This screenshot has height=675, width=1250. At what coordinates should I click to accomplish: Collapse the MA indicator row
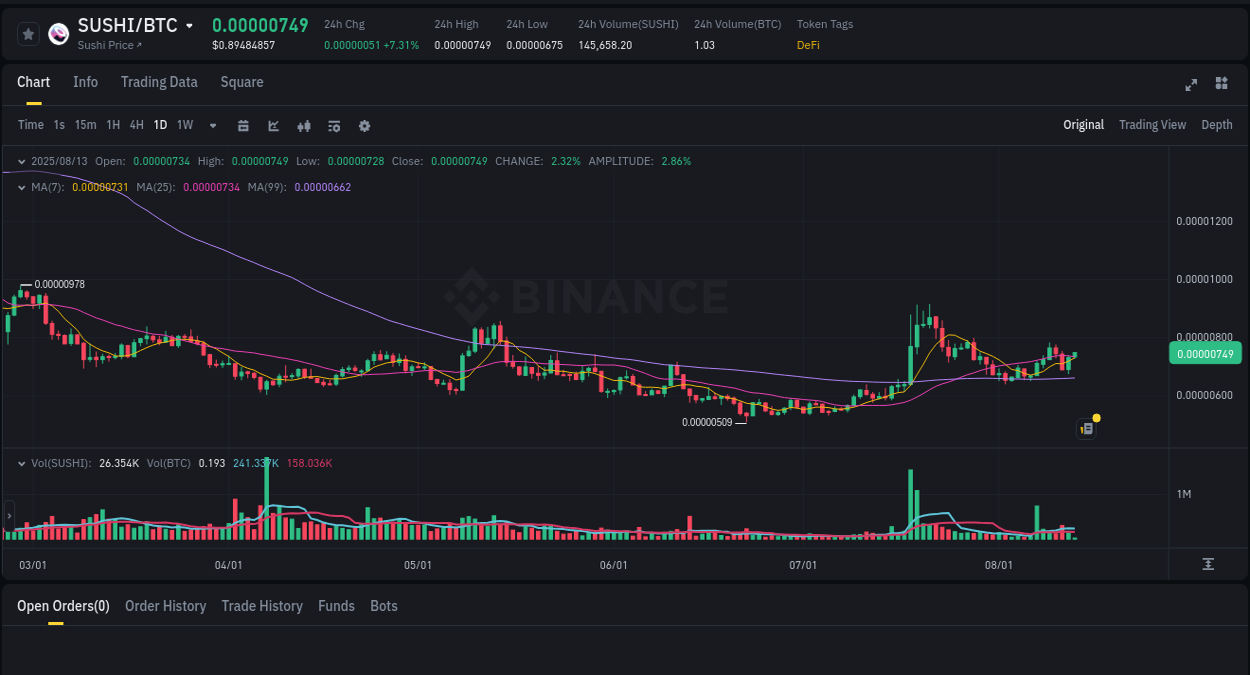click(21, 187)
